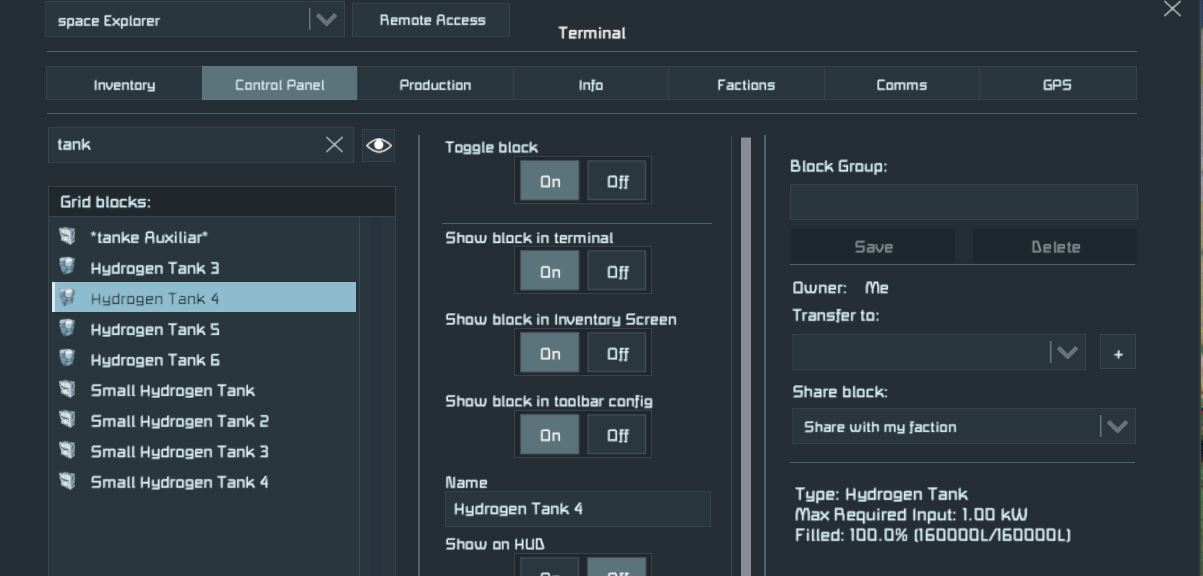The image size is (1203, 576).
Task: Click the Name field containing Hydrogen Tank 4
Action: tap(577, 509)
